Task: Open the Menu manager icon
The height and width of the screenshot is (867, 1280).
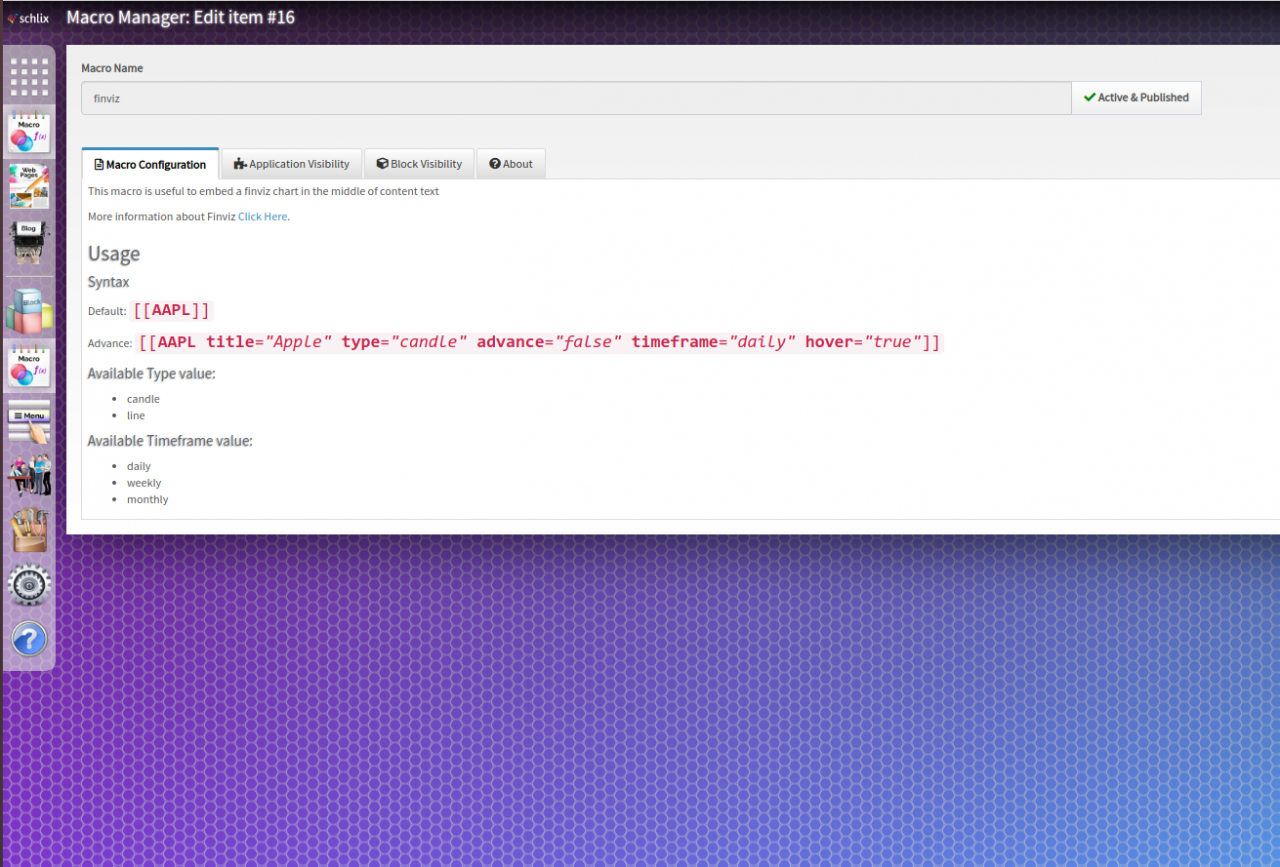Action: (x=29, y=424)
